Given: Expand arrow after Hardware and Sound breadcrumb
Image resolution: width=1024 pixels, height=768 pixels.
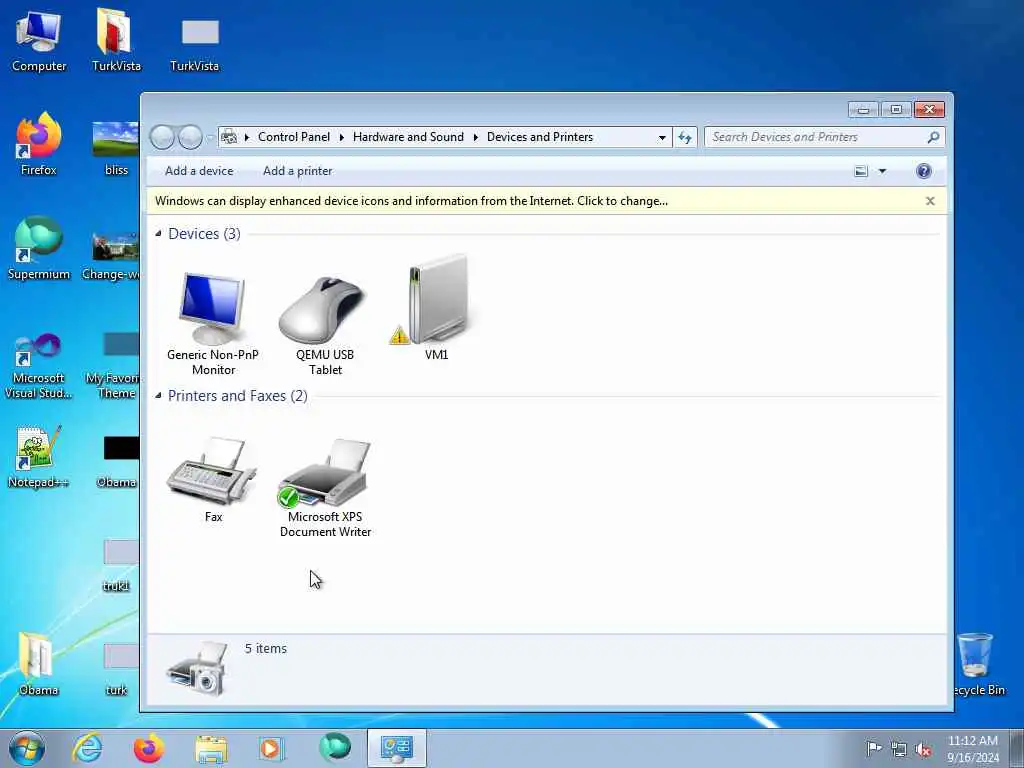Looking at the screenshot, I should click(x=475, y=137).
